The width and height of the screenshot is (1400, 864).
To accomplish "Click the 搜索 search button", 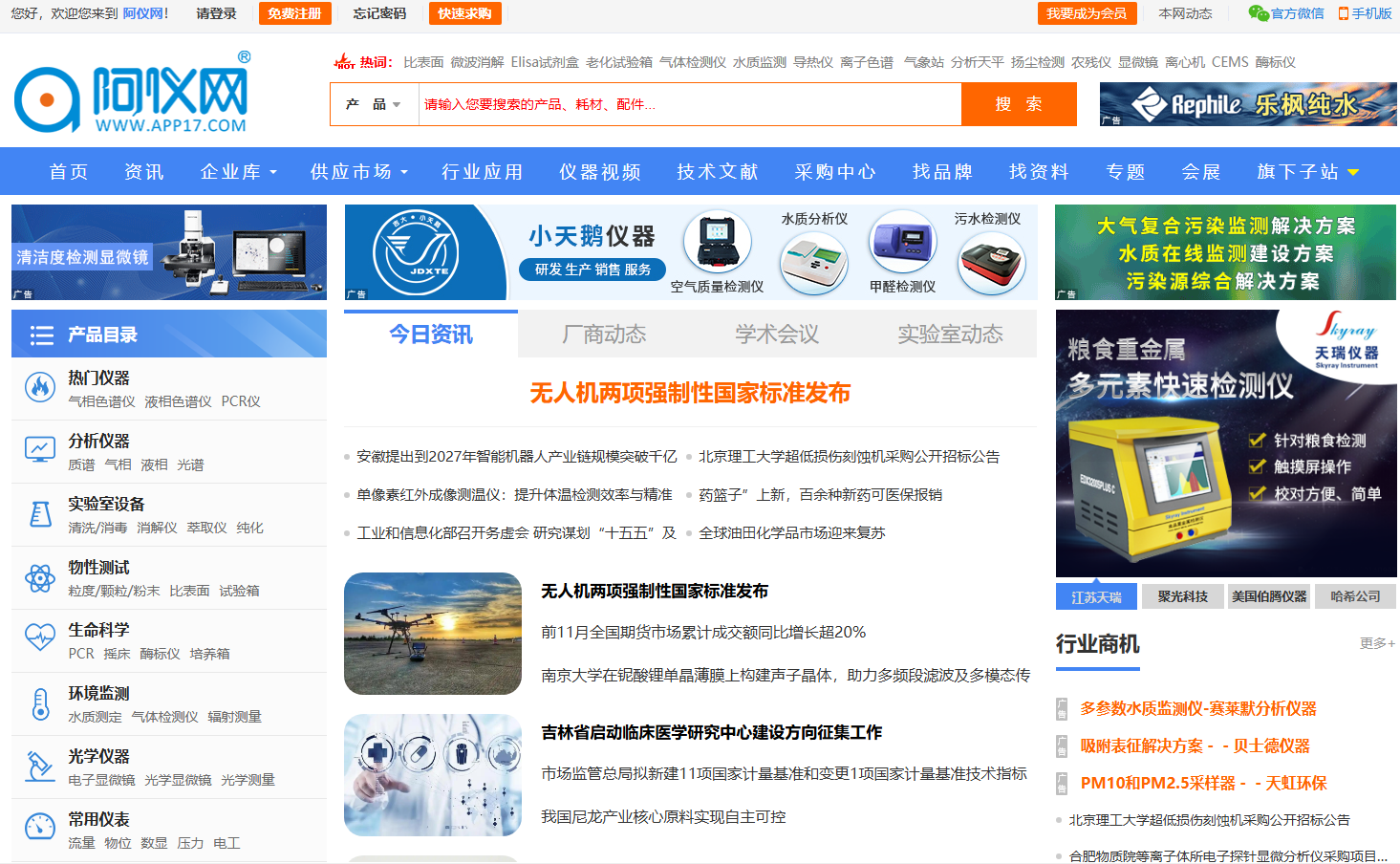I will point(1019,103).
